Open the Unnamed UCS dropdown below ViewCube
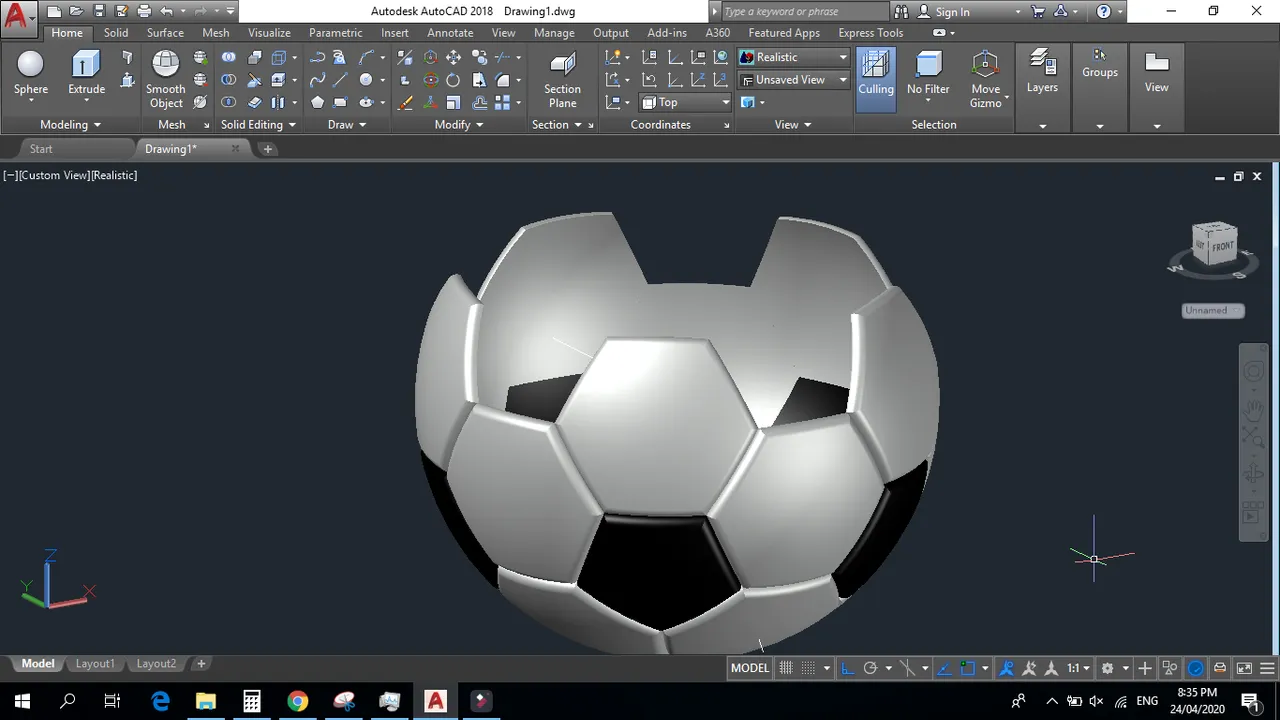 1212,311
